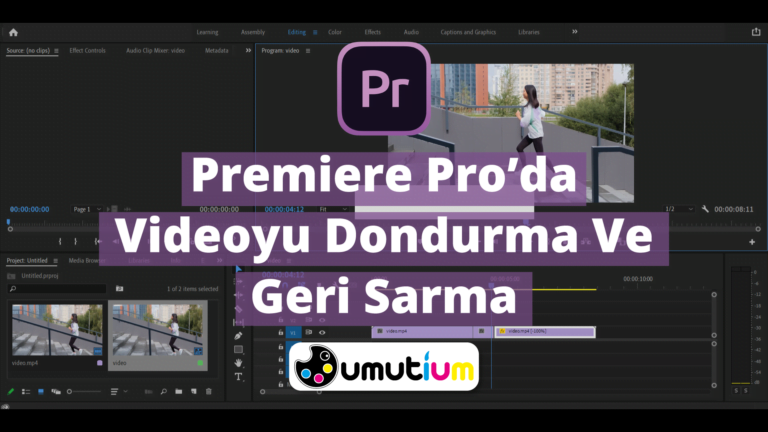Image resolution: width=768 pixels, height=432 pixels.
Task: Select the Selection arrow tool
Action: click(x=239, y=269)
